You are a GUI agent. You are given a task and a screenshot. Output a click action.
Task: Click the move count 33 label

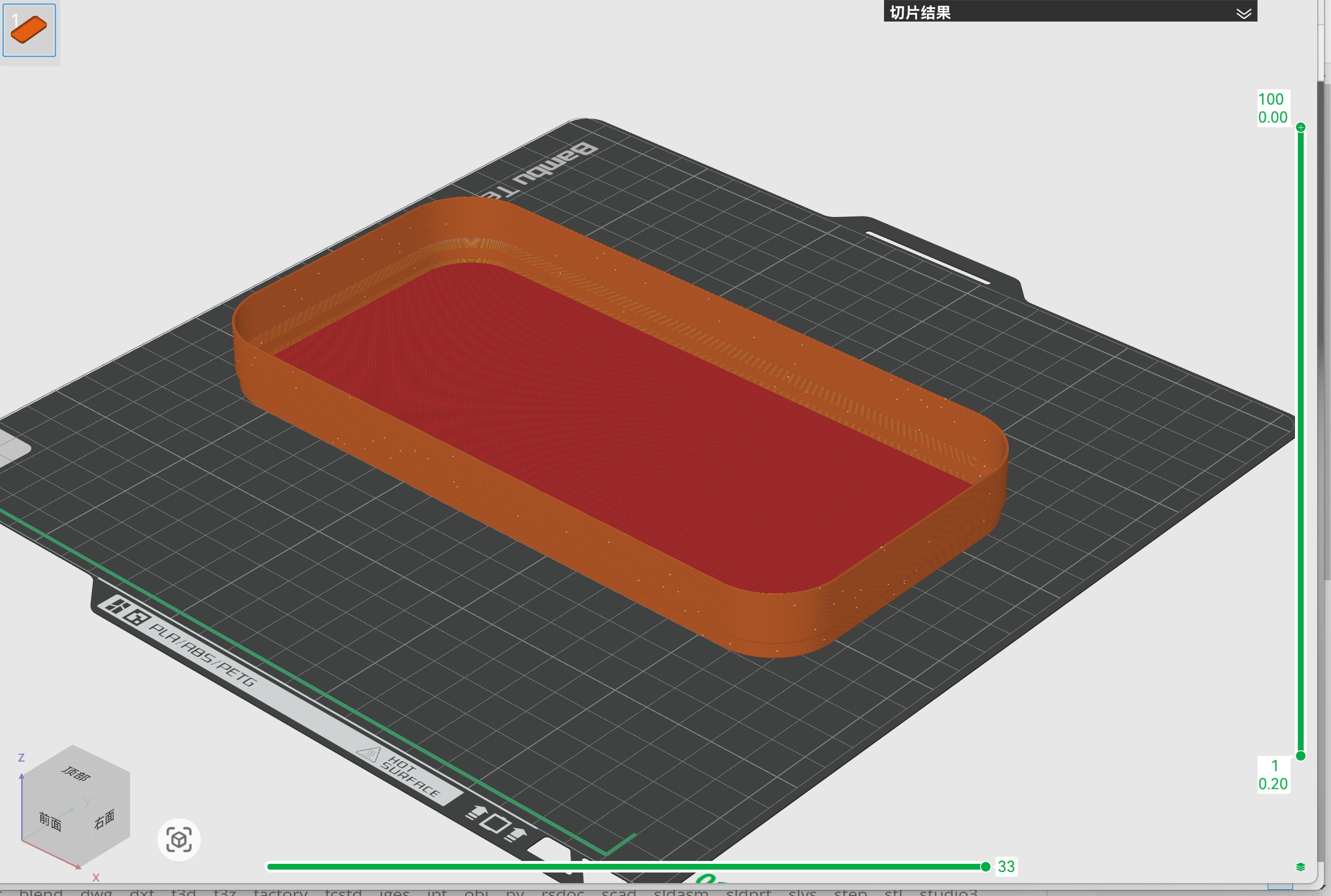(x=1006, y=867)
